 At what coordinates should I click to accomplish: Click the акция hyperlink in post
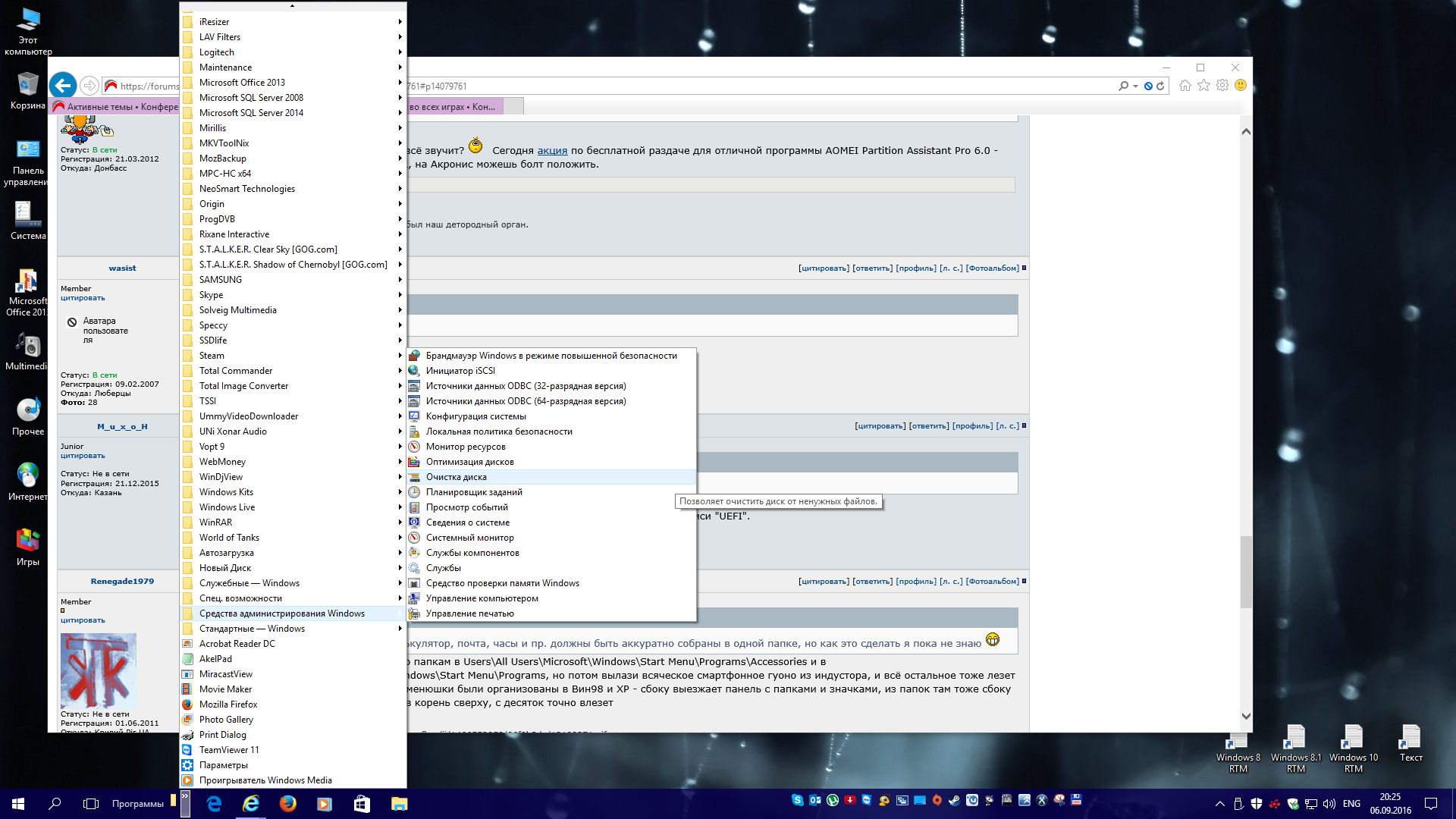coord(552,151)
